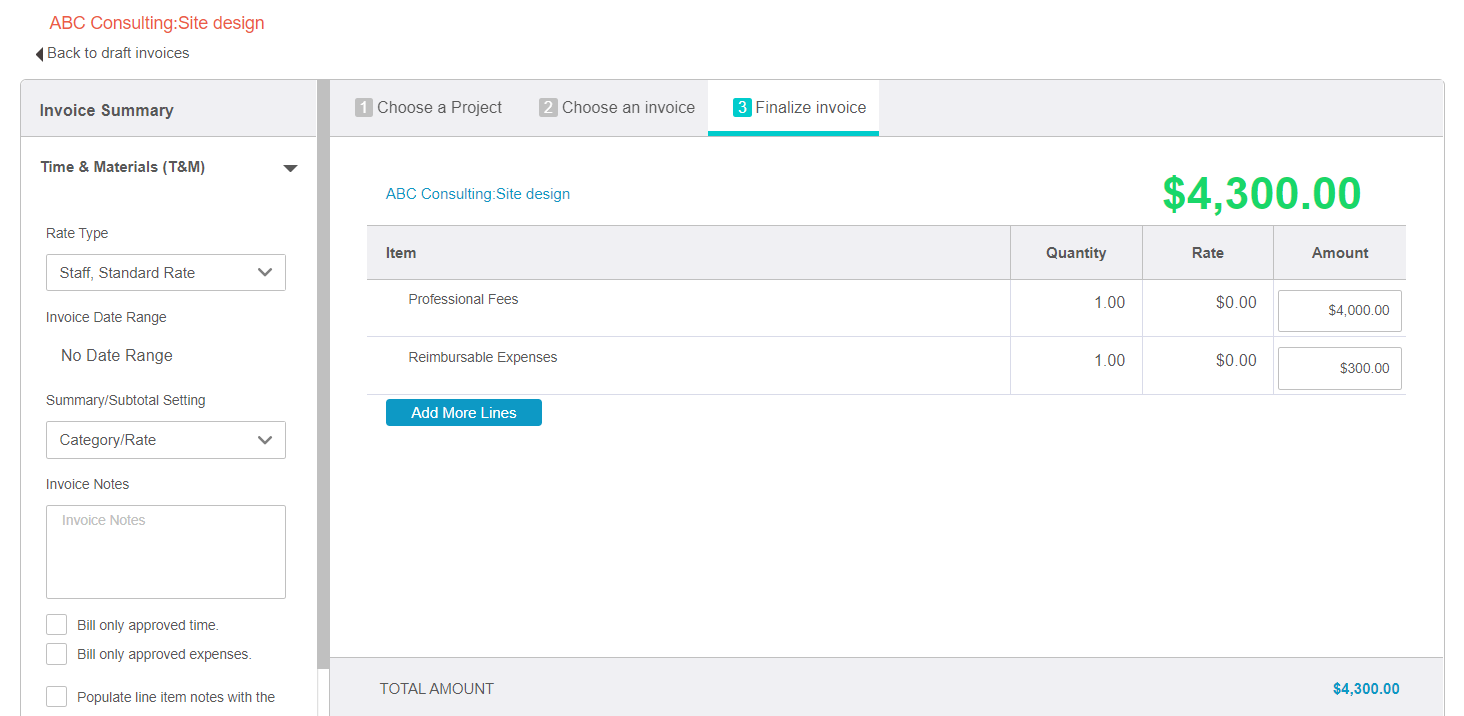1464x716 pixels.
Task: Collapse the Time & Materials section arrow
Action: [290, 168]
